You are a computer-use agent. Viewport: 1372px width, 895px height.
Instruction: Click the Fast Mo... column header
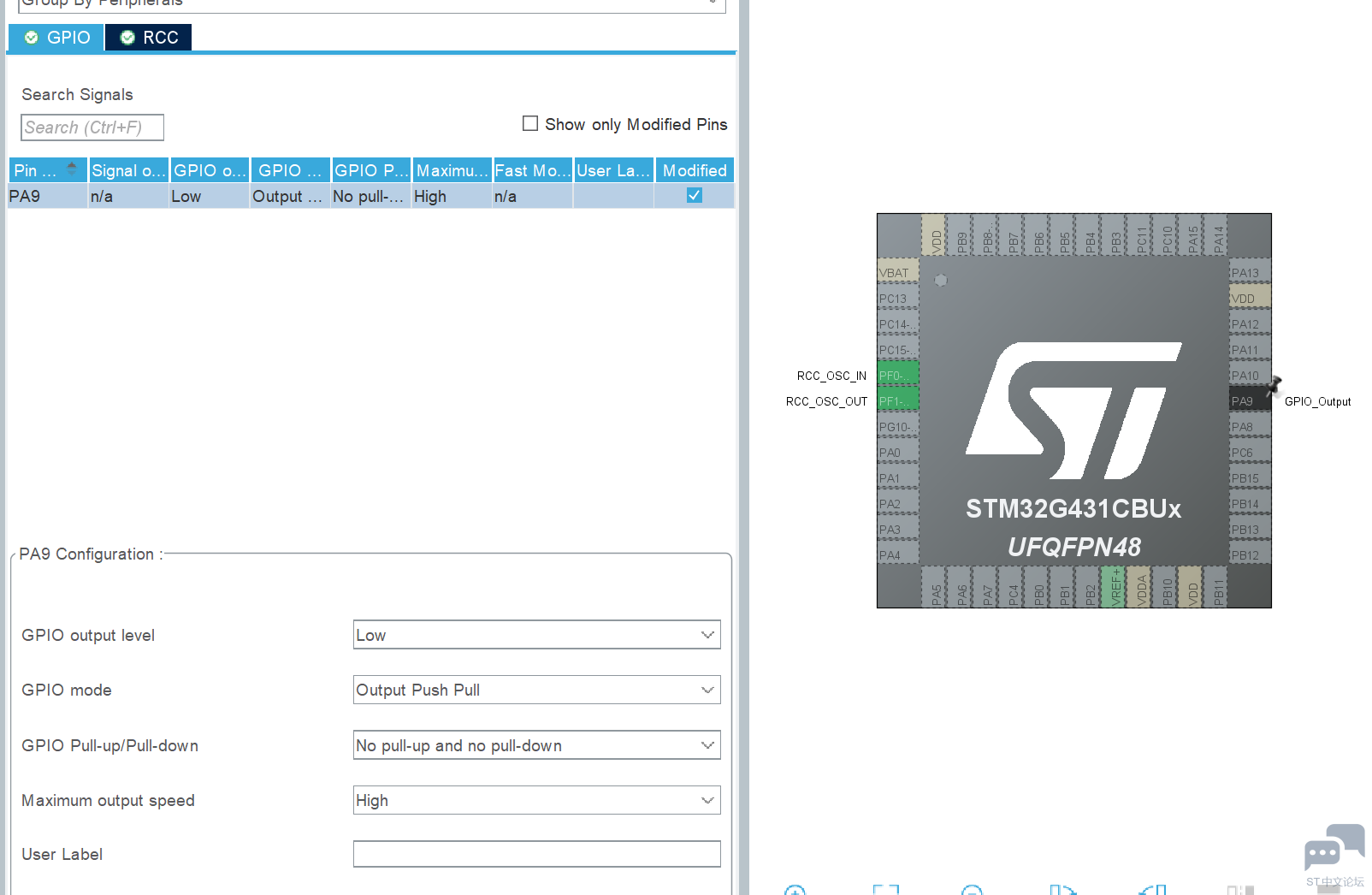(533, 170)
